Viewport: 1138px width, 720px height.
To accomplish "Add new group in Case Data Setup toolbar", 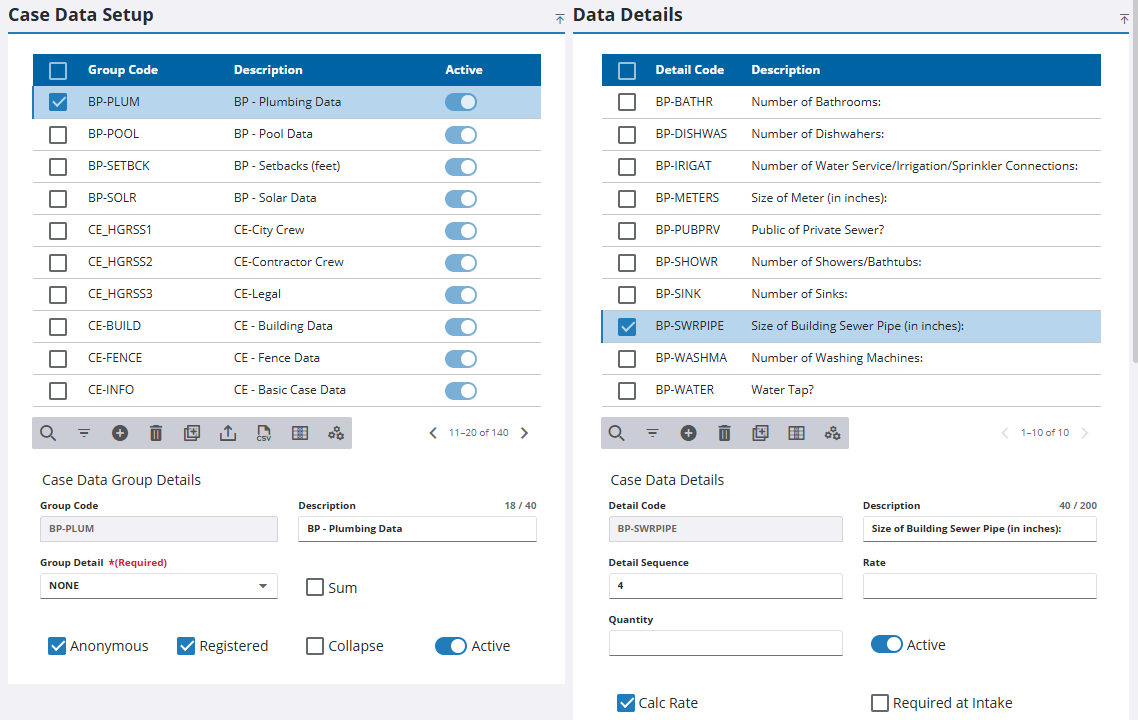I will click(120, 433).
